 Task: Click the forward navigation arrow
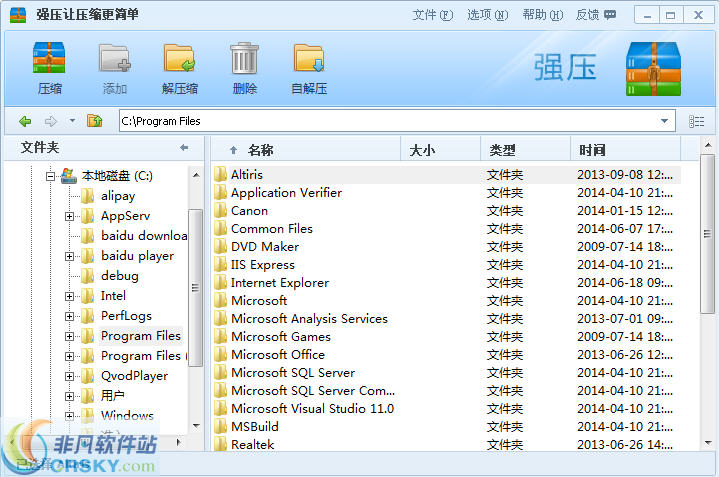(x=50, y=122)
